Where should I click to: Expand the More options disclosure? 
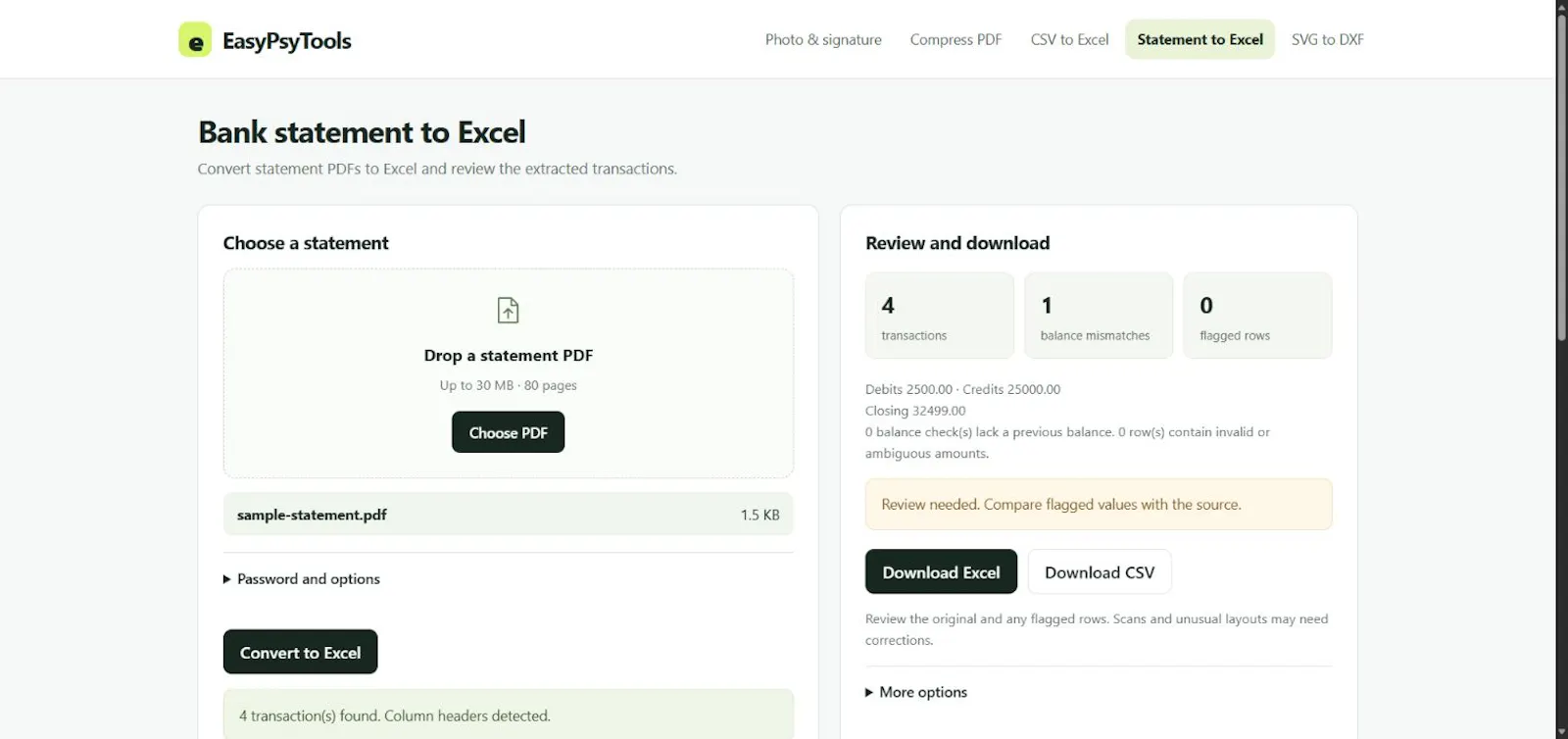(916, 692)
